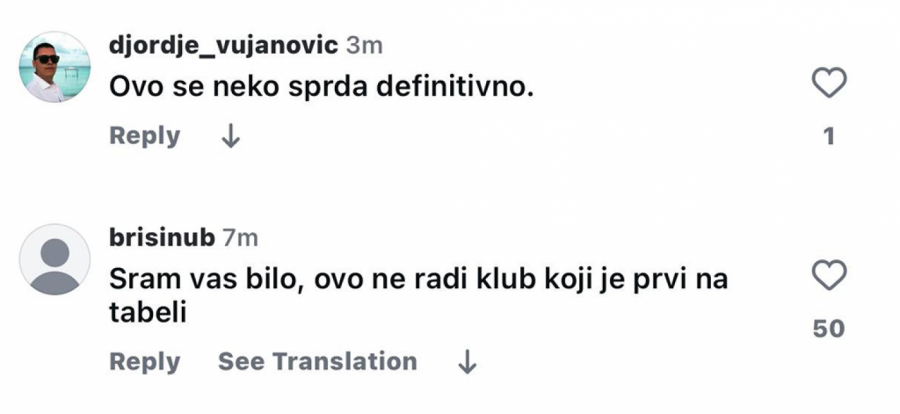Click the like count of 50

pos(828,328)
